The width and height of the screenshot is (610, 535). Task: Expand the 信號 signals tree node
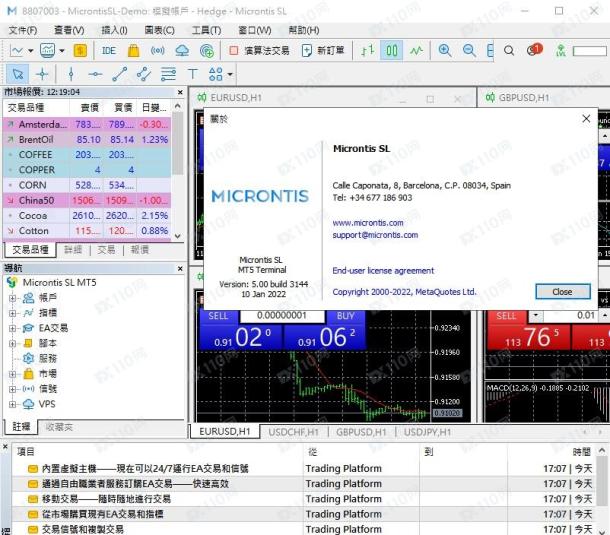pyautogui.click(x=12, y=389)
